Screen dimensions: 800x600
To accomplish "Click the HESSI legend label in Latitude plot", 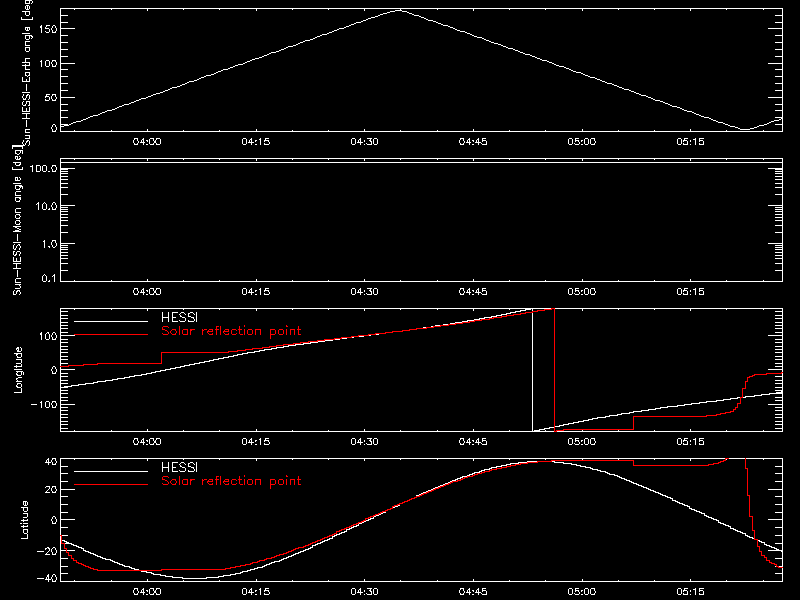I will (179, 468).
